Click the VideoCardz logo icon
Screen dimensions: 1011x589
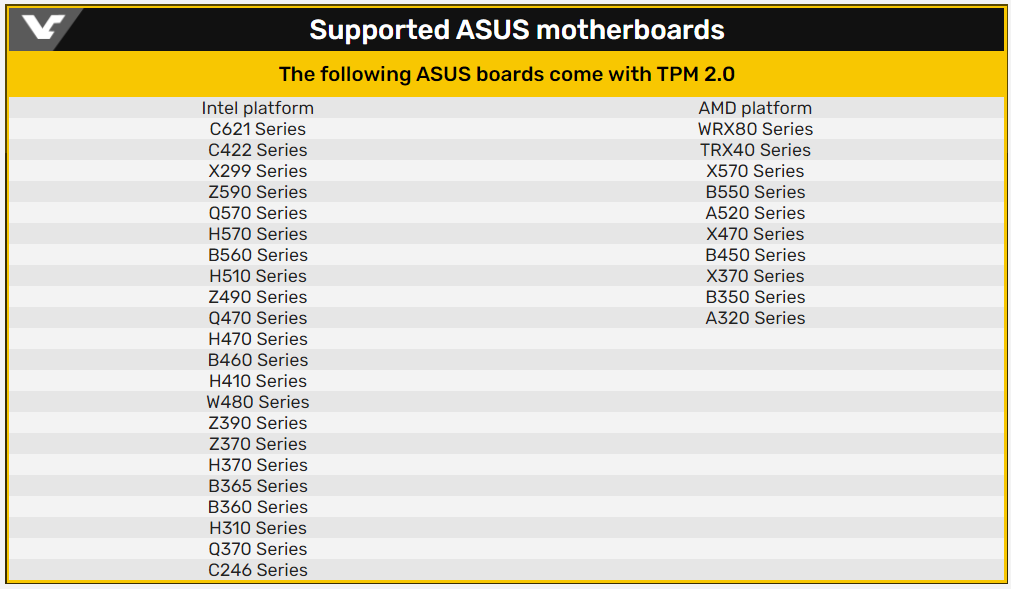coord(43,28)
